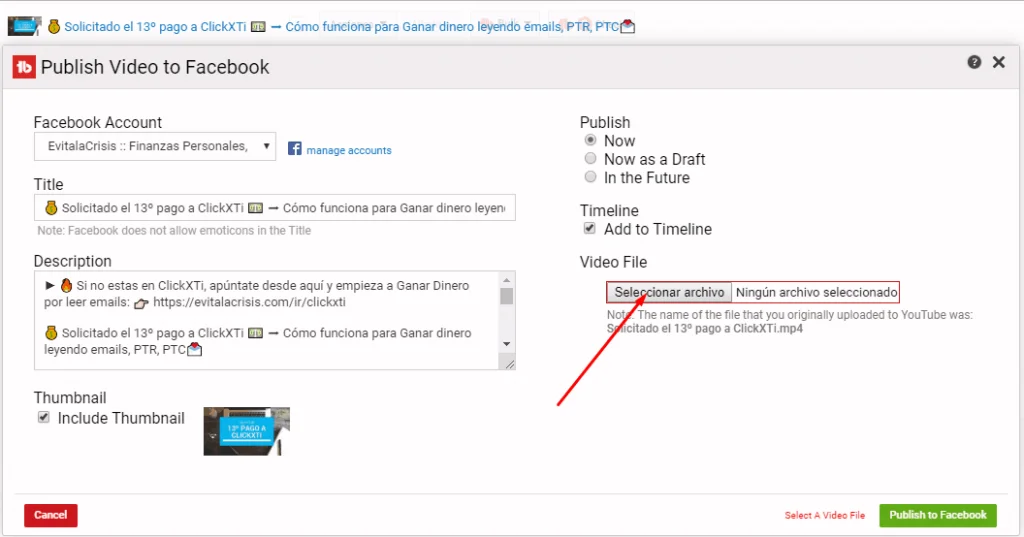The width and height of the screenshot is (1024, 537).
Task: Select the In the Future radio button
Action: point(590,176)
